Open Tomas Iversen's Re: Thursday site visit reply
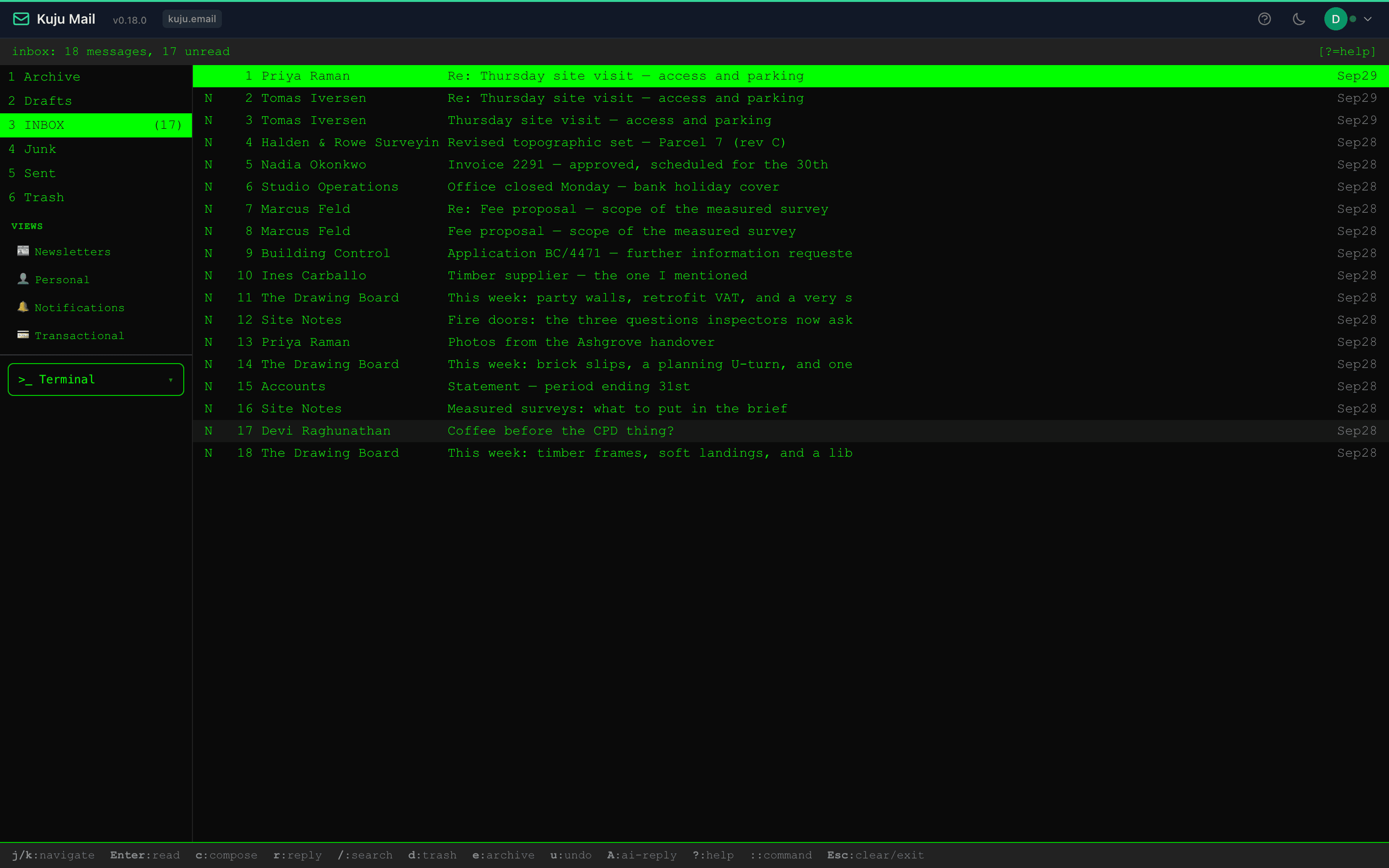 click(x=790, y=98)
